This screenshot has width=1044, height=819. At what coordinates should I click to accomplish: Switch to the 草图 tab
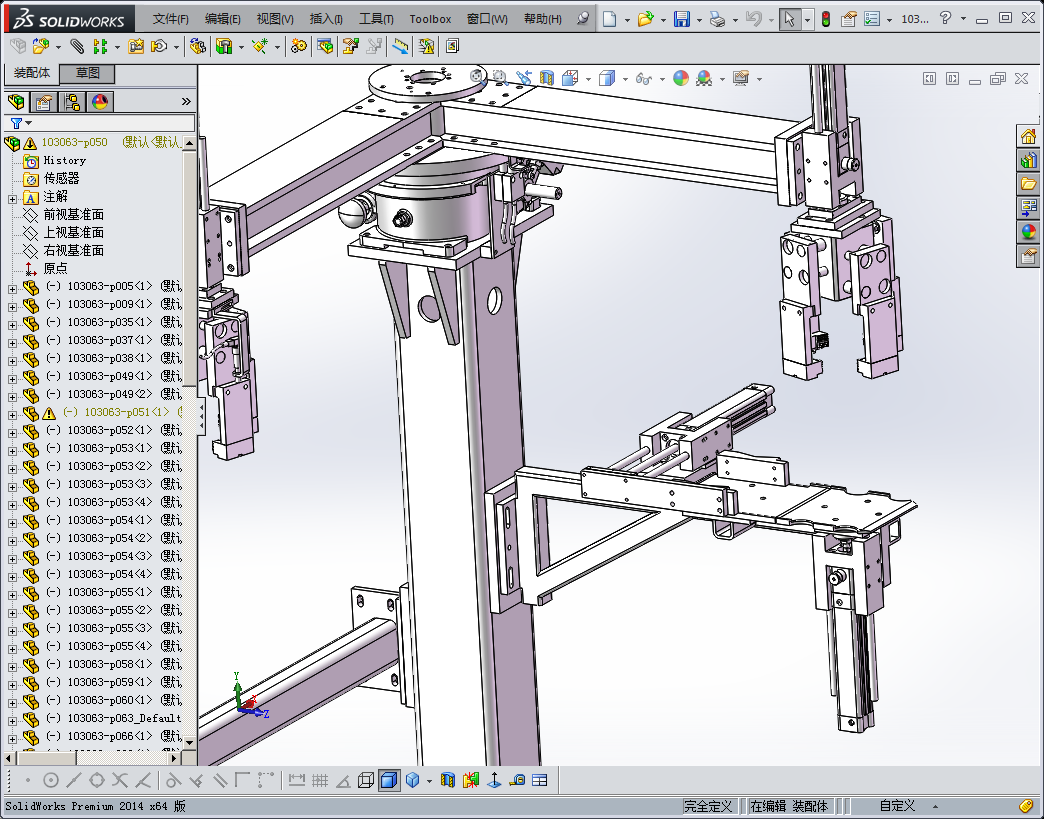[87, 73]
